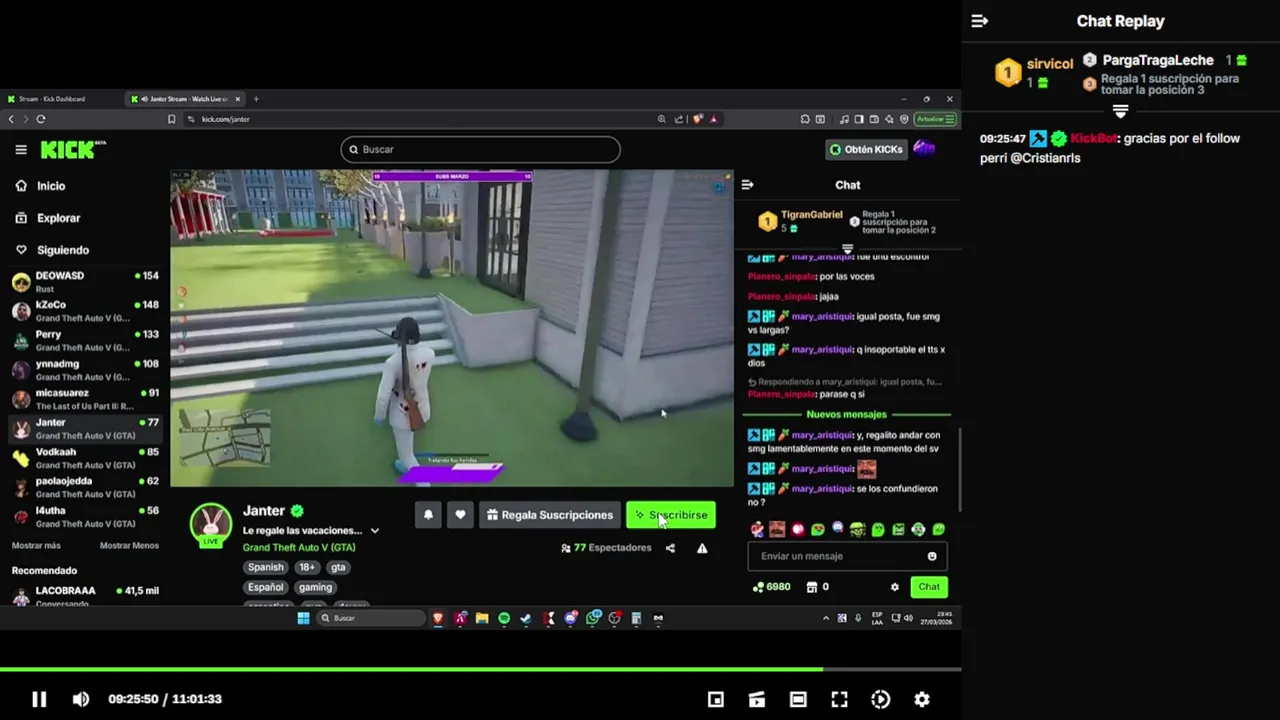Insert the first quick emote in chat

(757, 529)
